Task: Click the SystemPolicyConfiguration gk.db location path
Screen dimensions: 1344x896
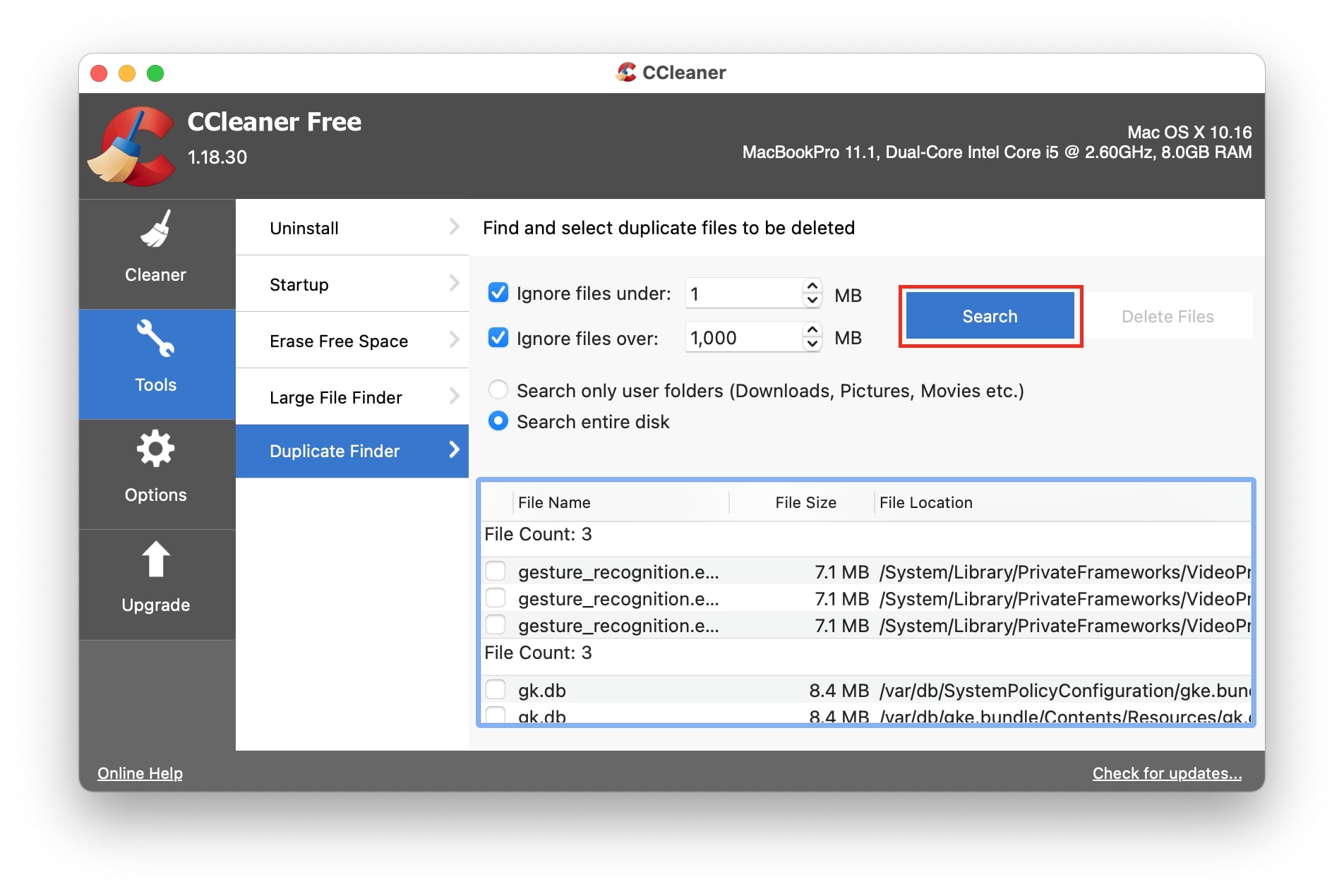Action: click(x=1065, y=690)
